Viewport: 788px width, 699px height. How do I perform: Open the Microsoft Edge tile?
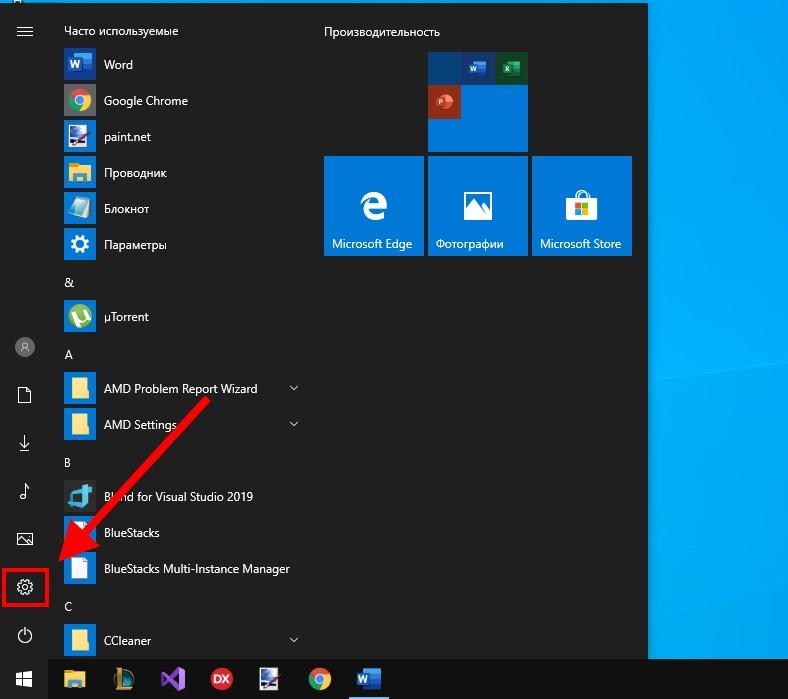click(373, 206)
